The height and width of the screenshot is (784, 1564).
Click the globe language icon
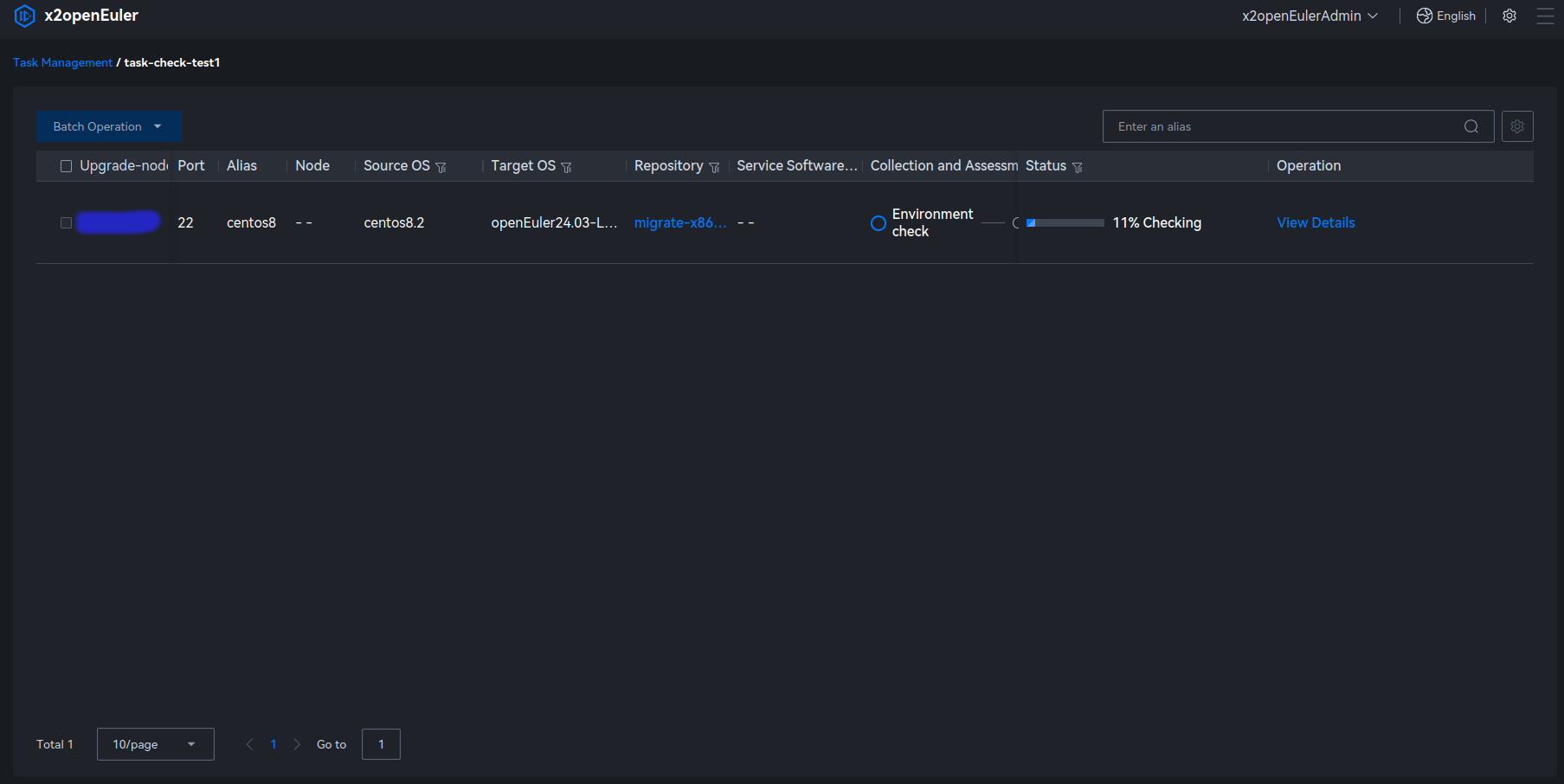(x=1424, y=16)
